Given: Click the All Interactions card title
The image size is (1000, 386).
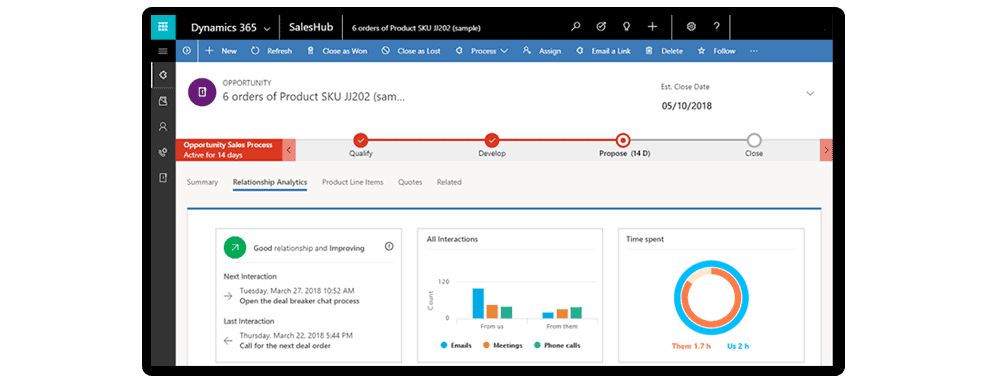Looking at the screenshot, I should pyautogui.click(x=452, y=239).
